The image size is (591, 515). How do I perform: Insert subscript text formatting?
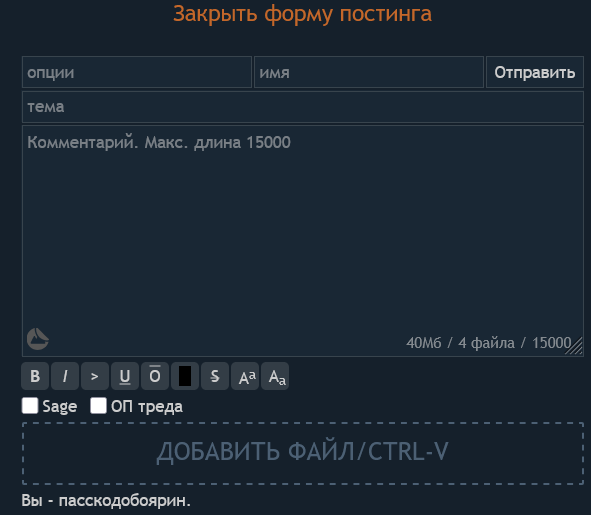pyautogui.click(x=275, y=376)
